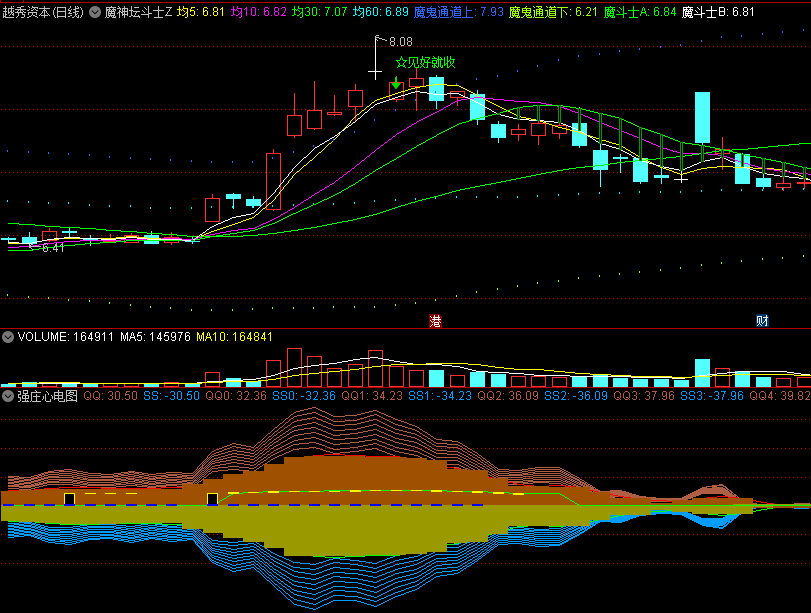This screenshot has width=811, height=613.
Task: Click the VOLUME: 164911 readout
Action: pos(65,337)
